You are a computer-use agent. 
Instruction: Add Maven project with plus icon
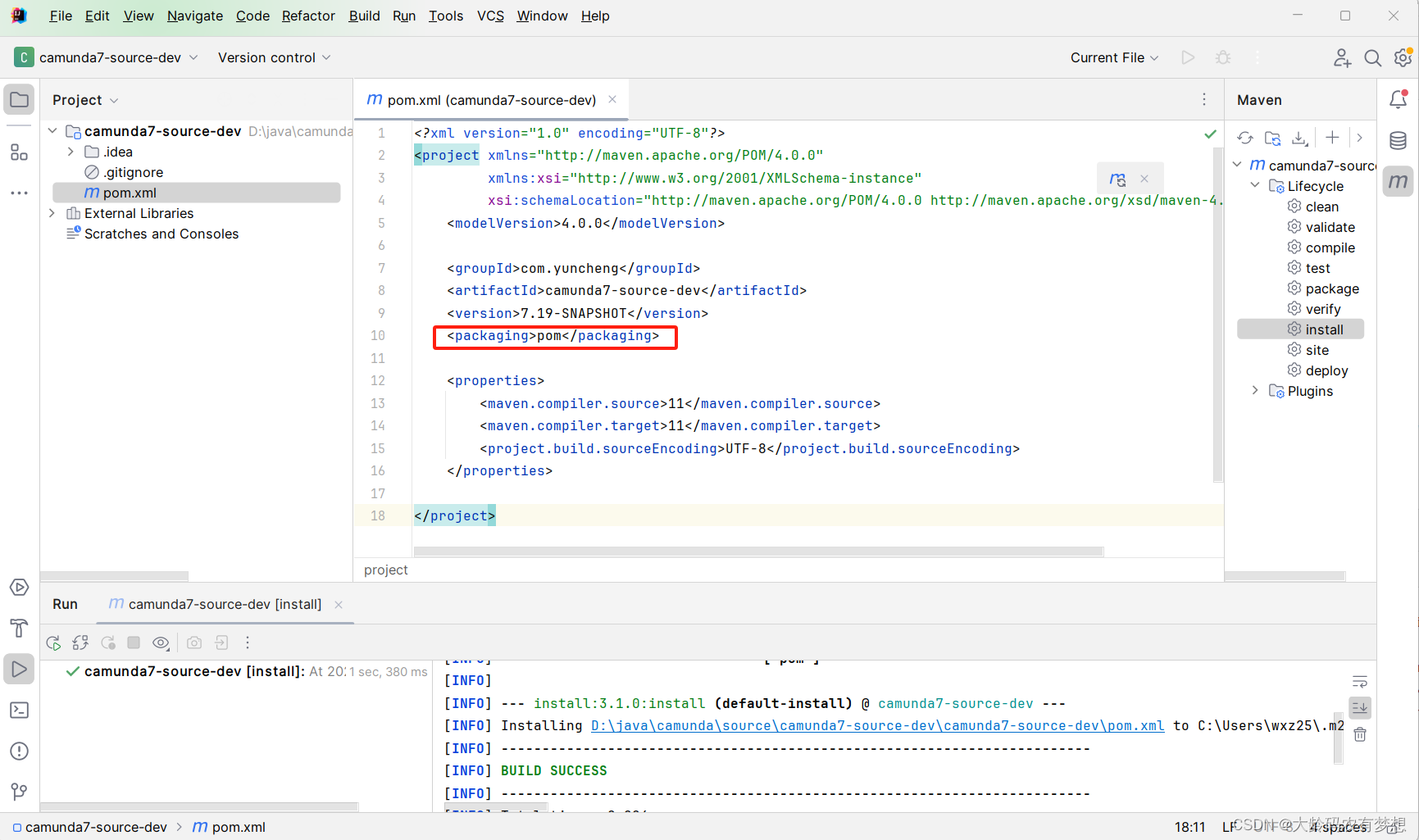[1333, 138]
